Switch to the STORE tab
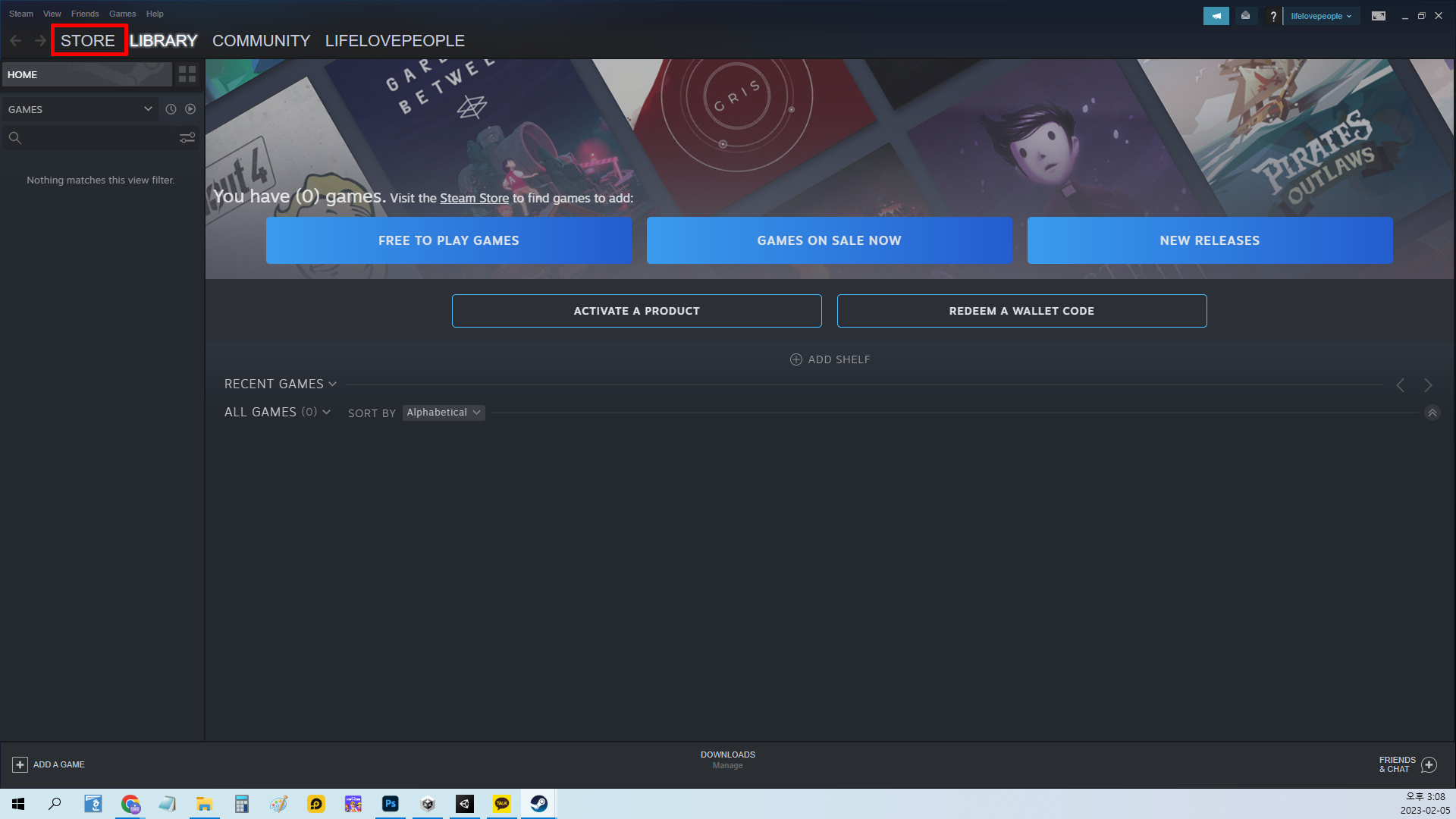 pyautogui.click(x=88, y=41)
